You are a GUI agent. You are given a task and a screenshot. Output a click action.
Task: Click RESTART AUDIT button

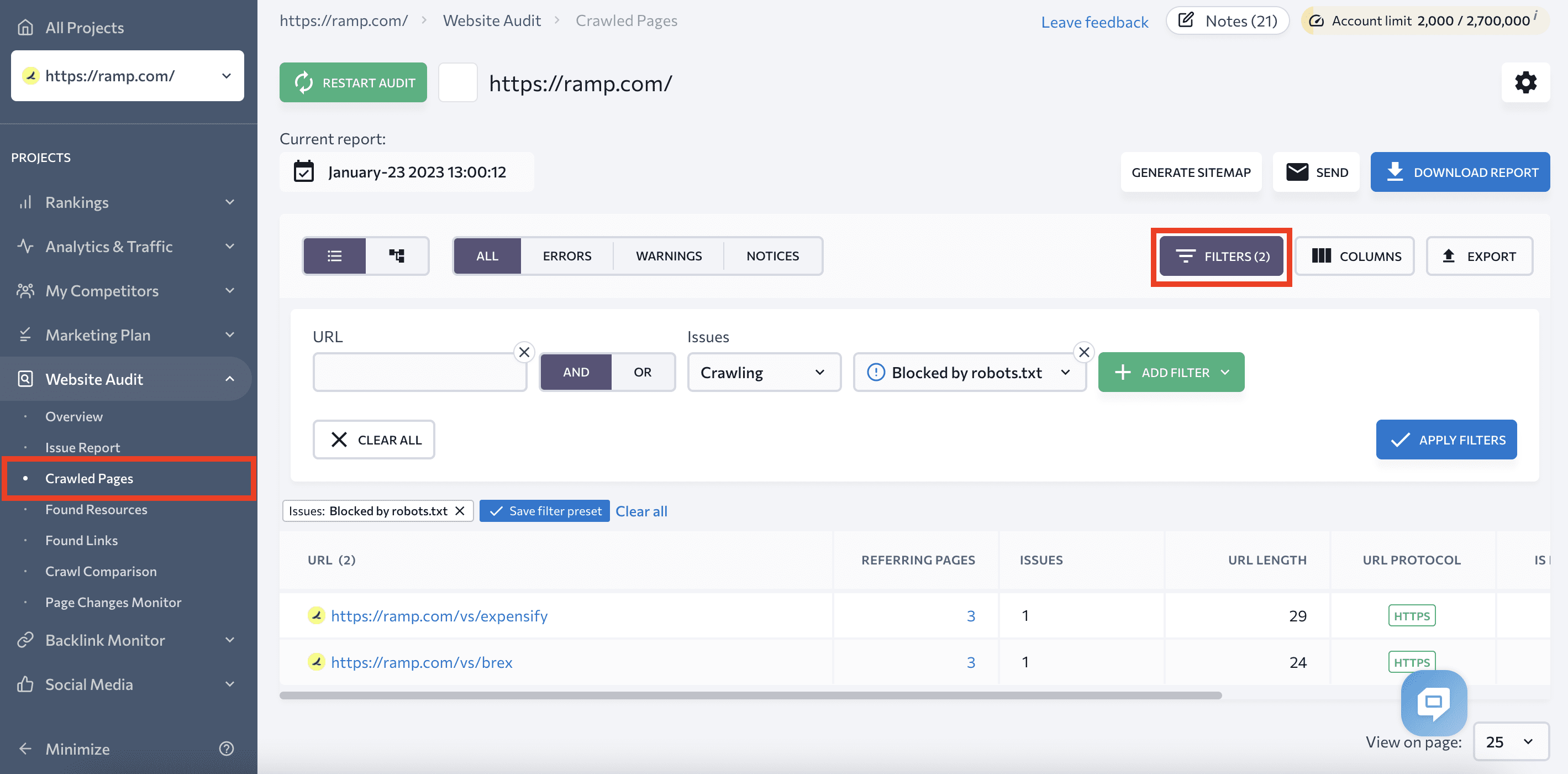(x=353, y=82)
